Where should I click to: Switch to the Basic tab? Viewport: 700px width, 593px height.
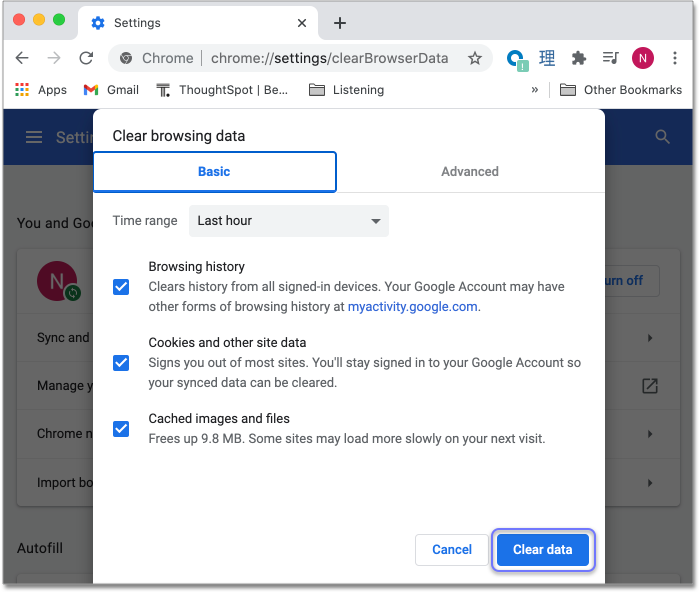pyautogui.click(x=215, y=172)
